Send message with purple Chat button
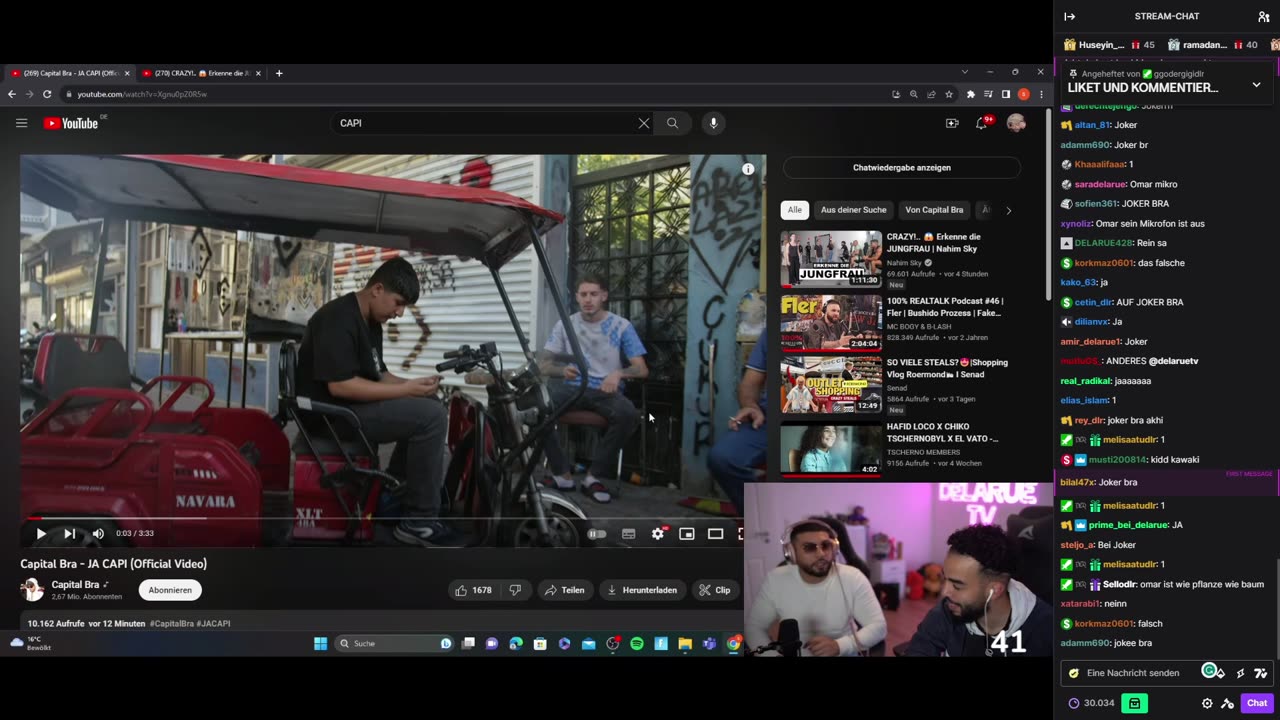1280x720 pixels. 1257,703
